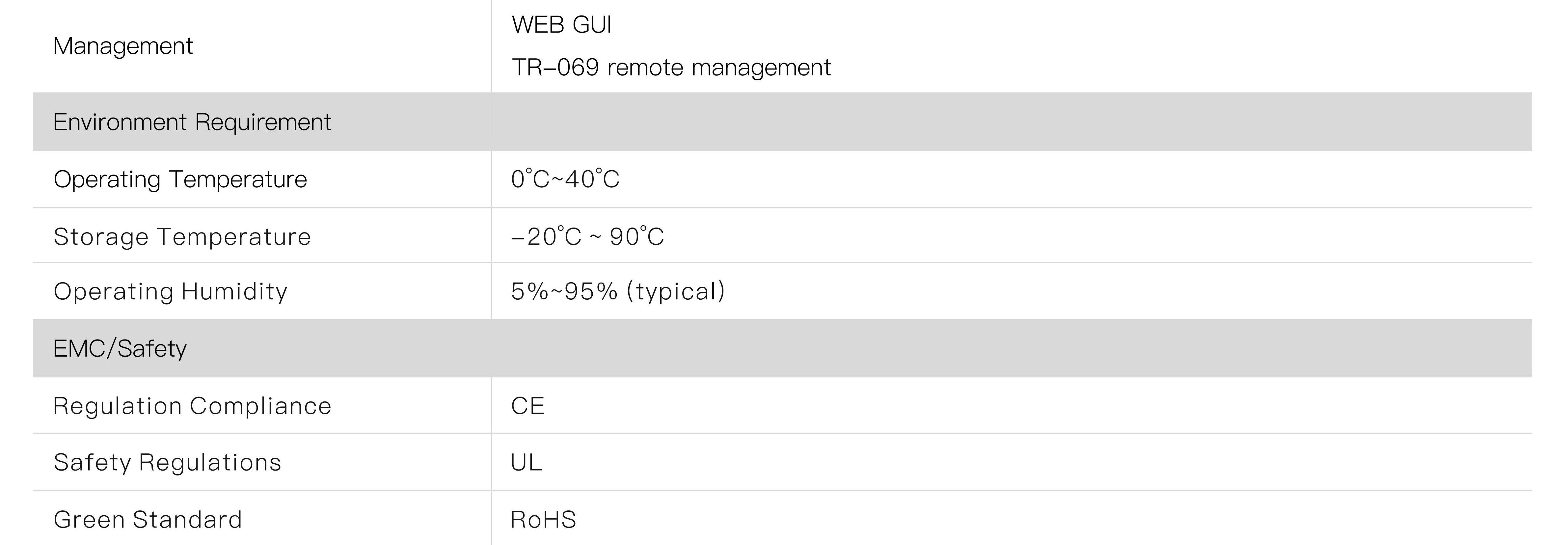
Task: Click the Safety Regulations label
Action: pos(167,463)
